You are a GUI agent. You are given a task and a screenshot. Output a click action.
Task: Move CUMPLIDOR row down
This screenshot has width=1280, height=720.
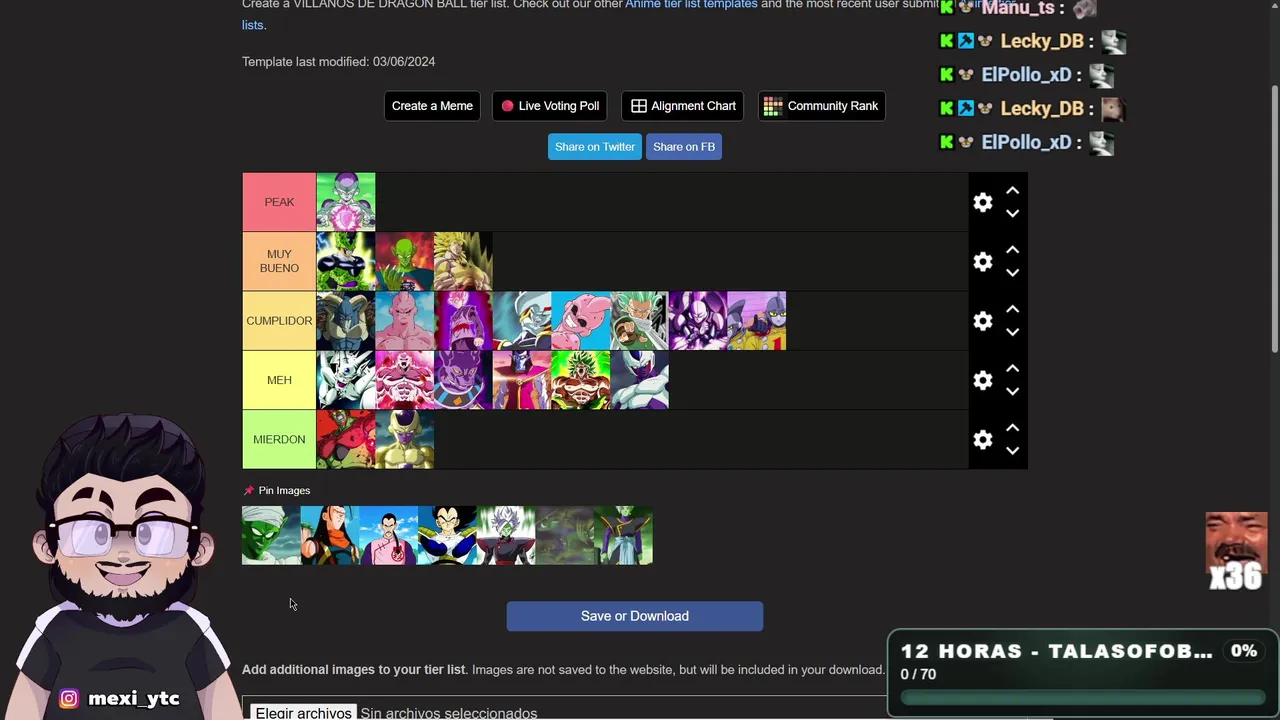(x=1012, y=332)
